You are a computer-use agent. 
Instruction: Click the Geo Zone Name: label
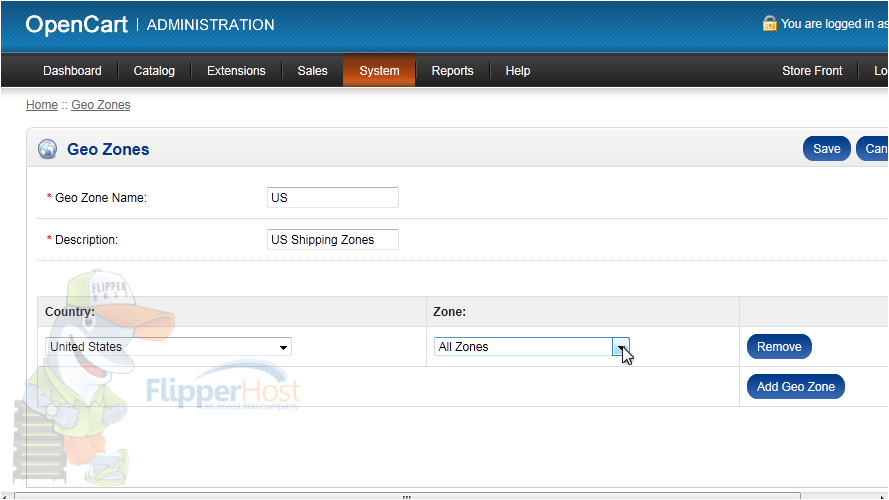coord(101,198)
